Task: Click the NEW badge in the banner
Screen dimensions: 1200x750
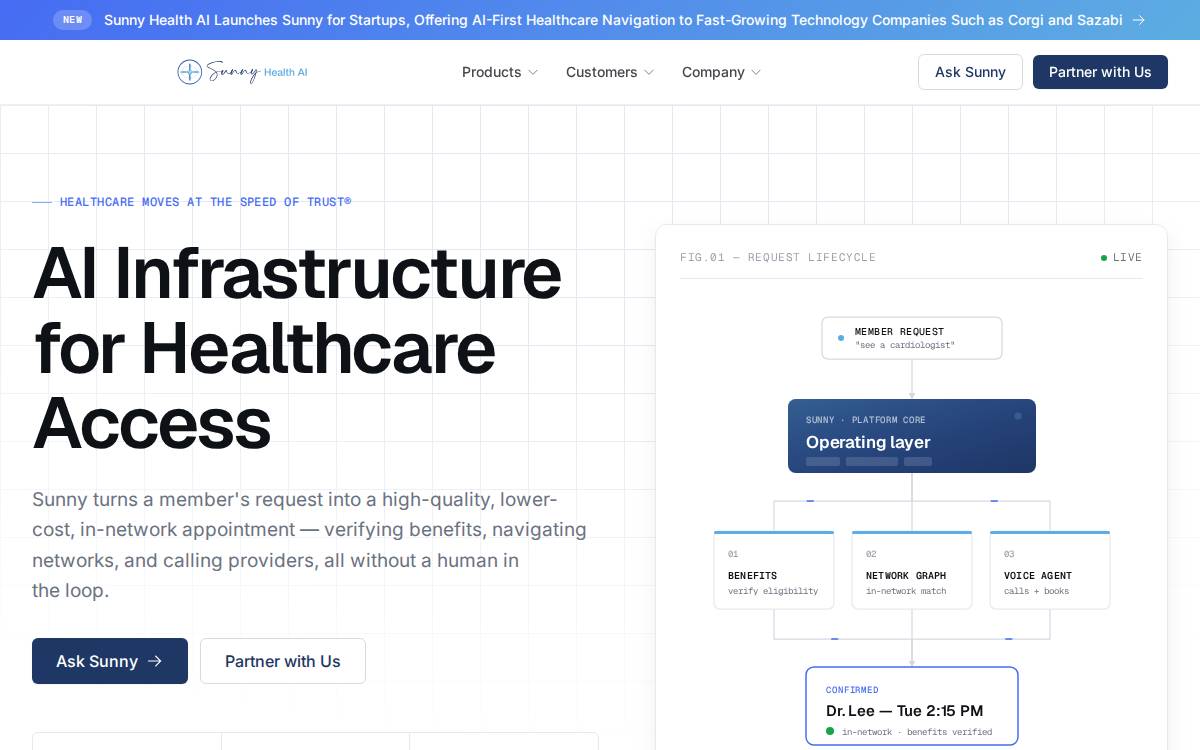Action: tap(73, 20)
